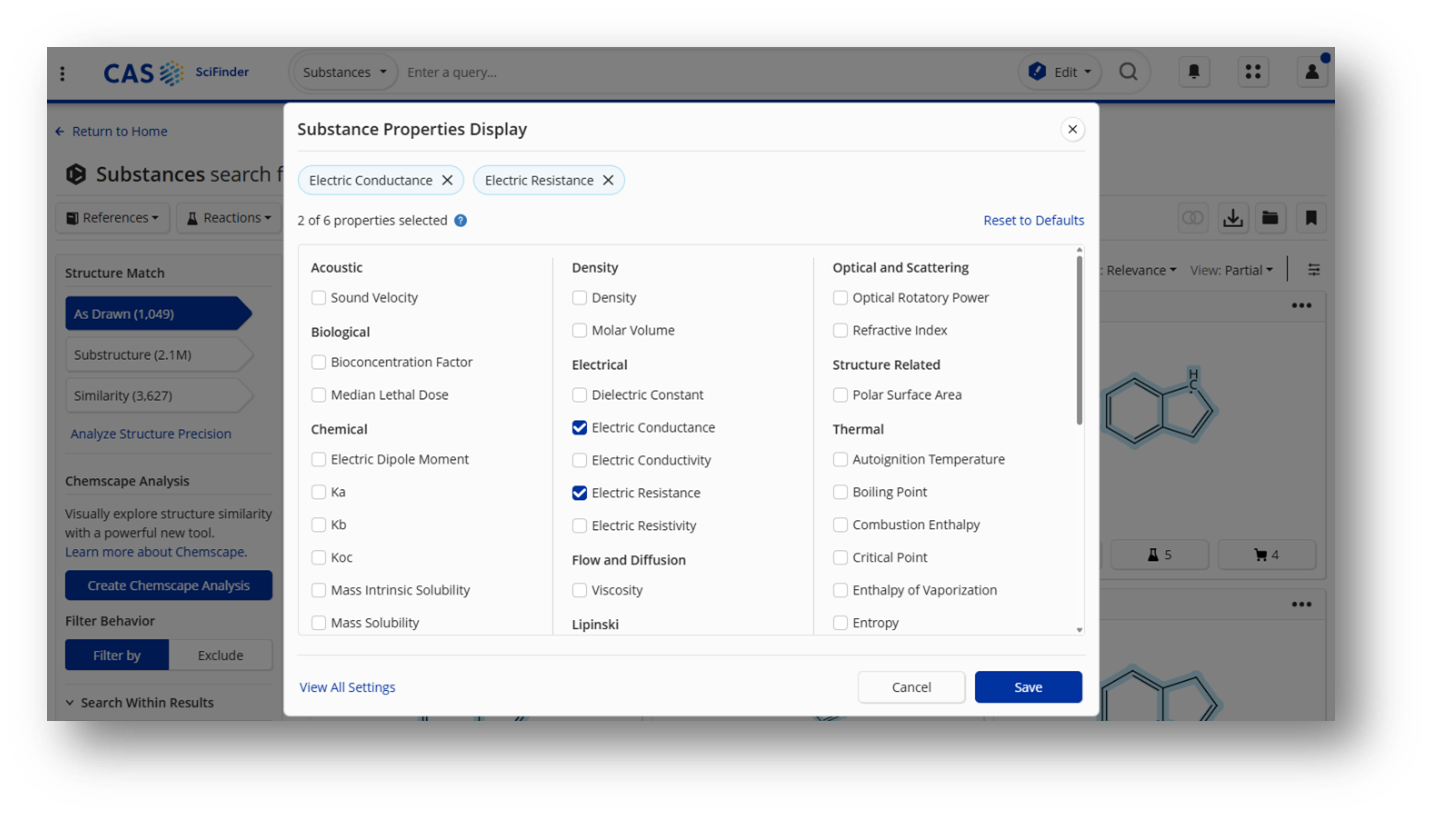Click the Enter a query search field

705,72
